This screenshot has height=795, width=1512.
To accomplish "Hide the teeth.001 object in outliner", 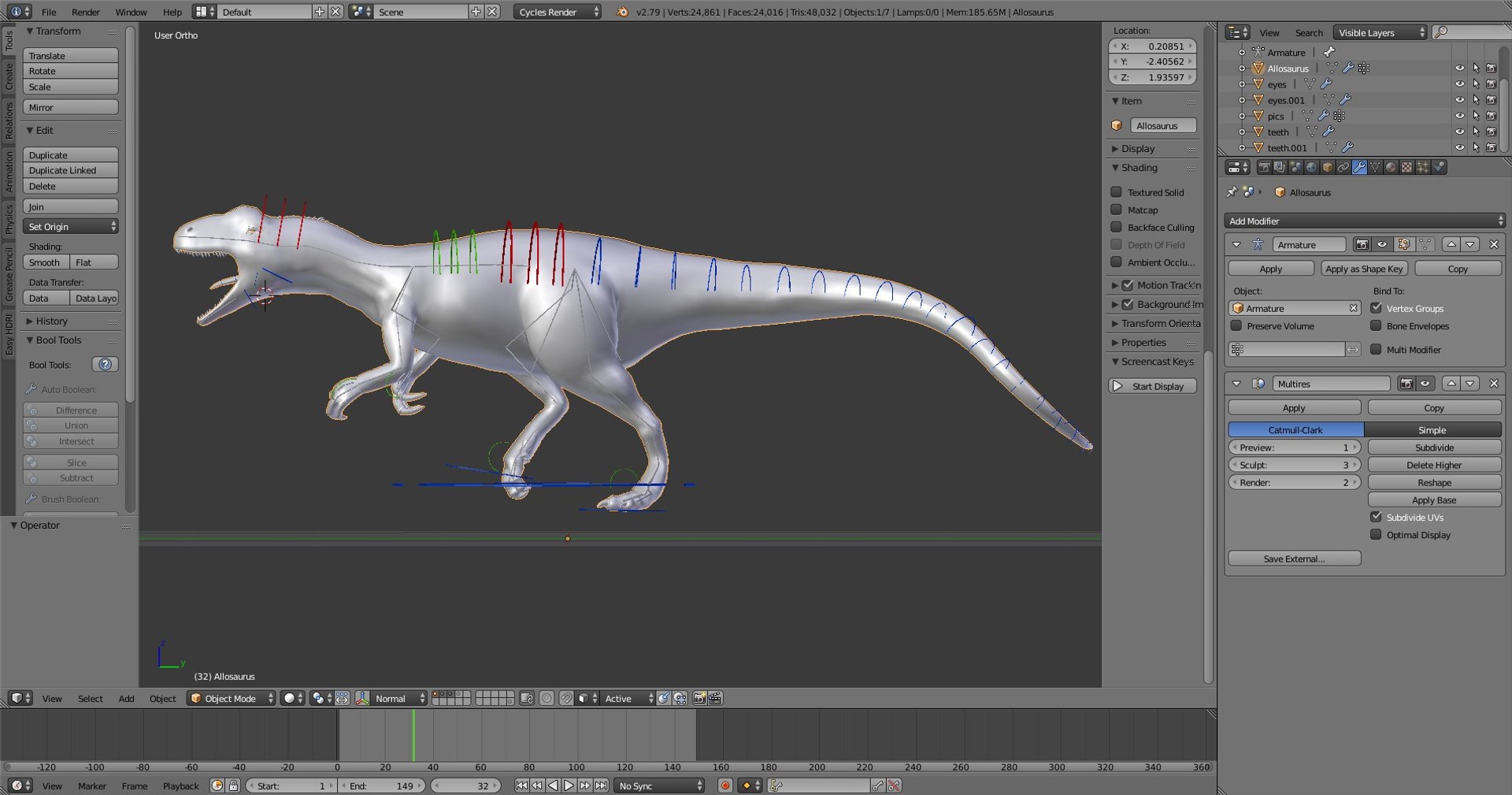I will [x=1459, y=147].
